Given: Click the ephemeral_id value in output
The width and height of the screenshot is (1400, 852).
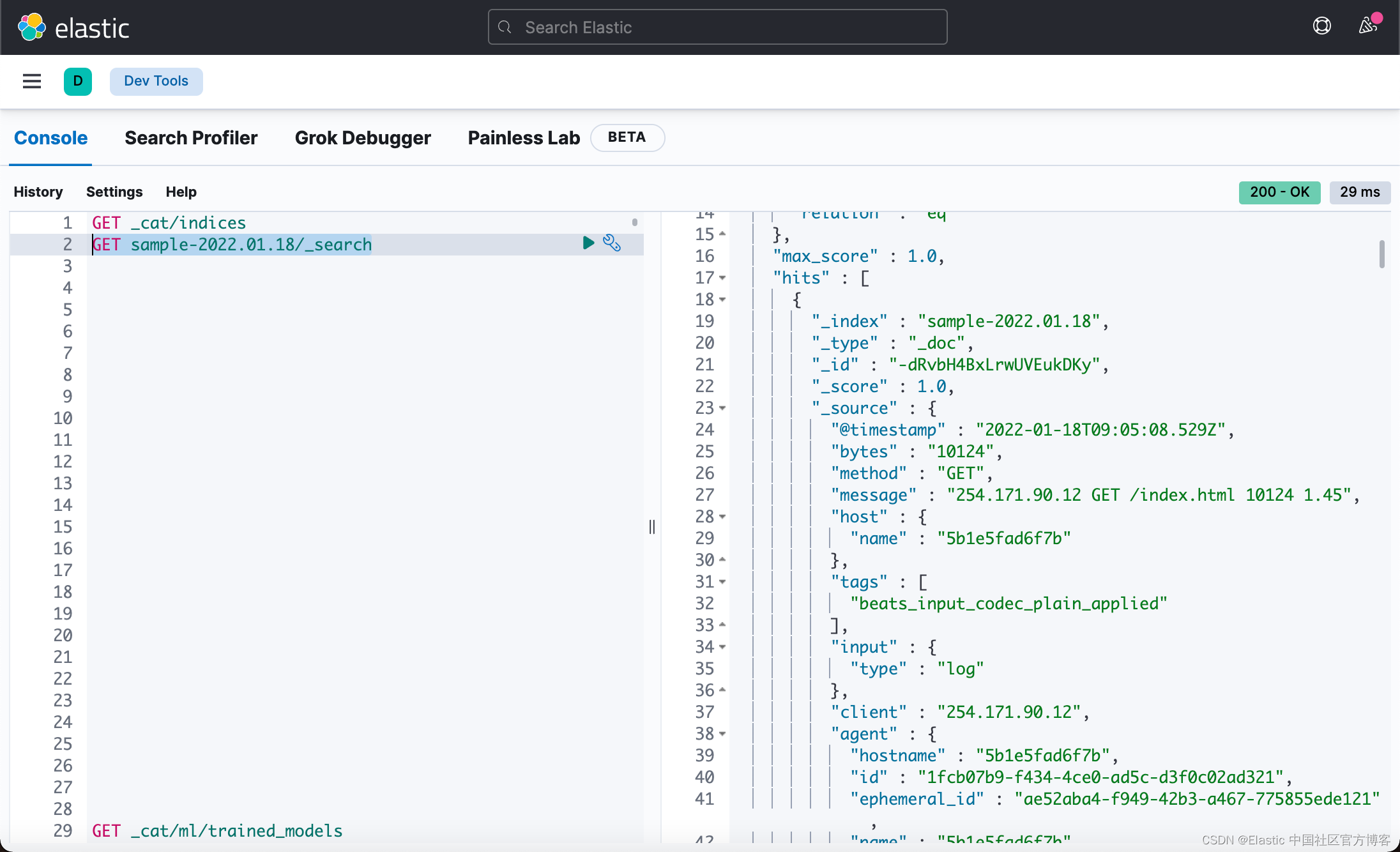Looking at the screenshot, I should pos(1197,799).
